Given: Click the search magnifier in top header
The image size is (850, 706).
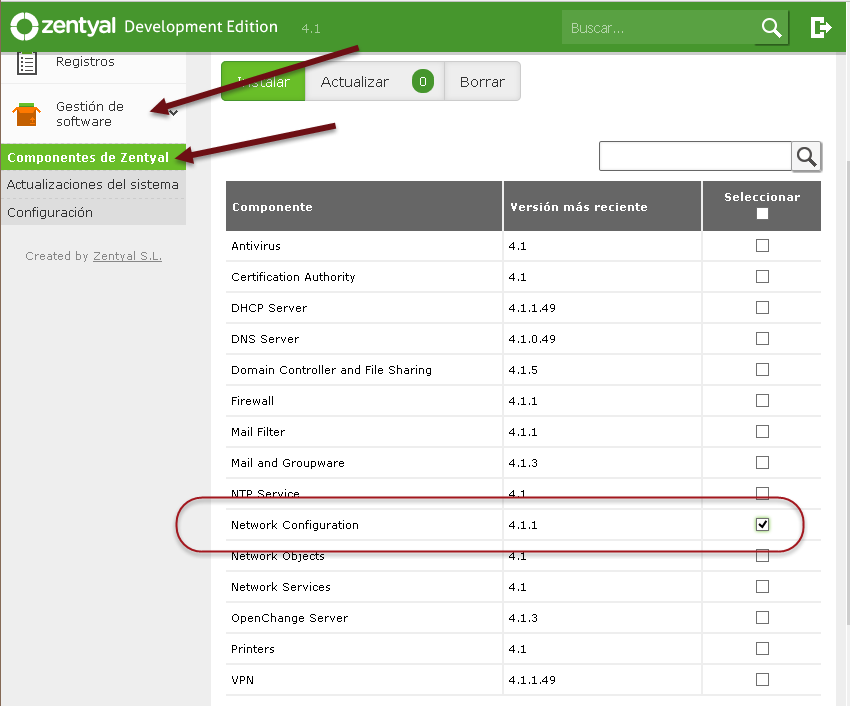Looking at the screenshot, I should point(771,28).
